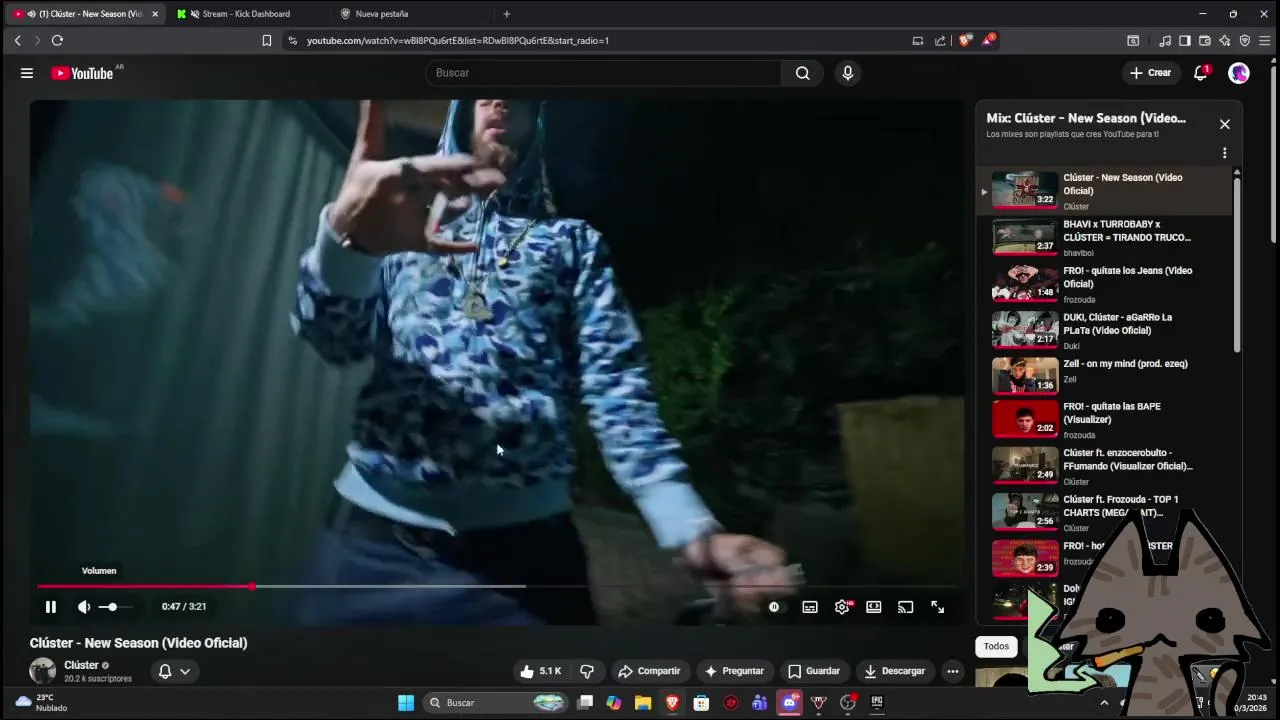Save the video with the Guardar button
The image size is (1280, 720).
814,671
